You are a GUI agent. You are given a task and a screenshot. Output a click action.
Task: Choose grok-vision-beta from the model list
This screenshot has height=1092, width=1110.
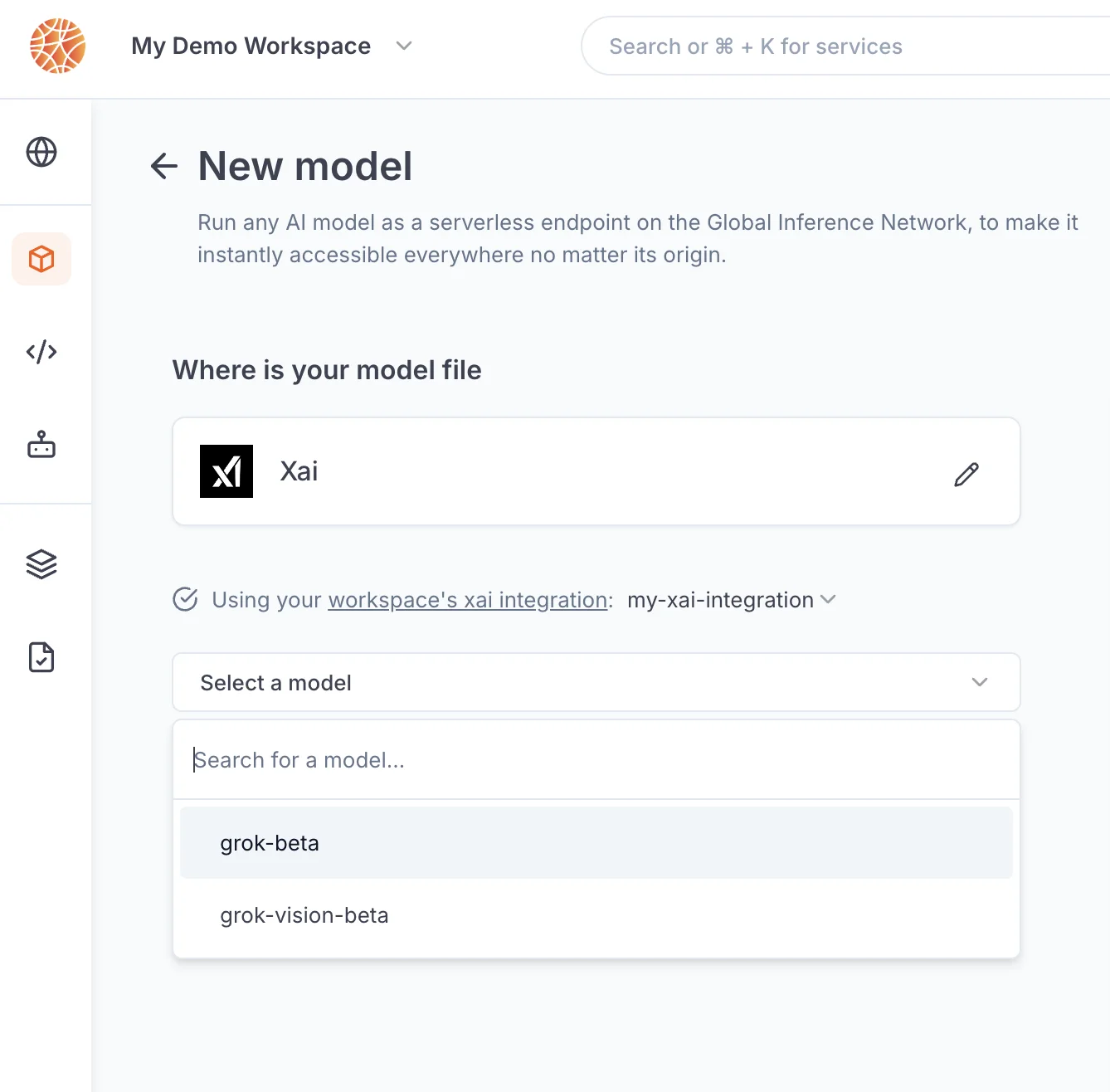(596, 915)
